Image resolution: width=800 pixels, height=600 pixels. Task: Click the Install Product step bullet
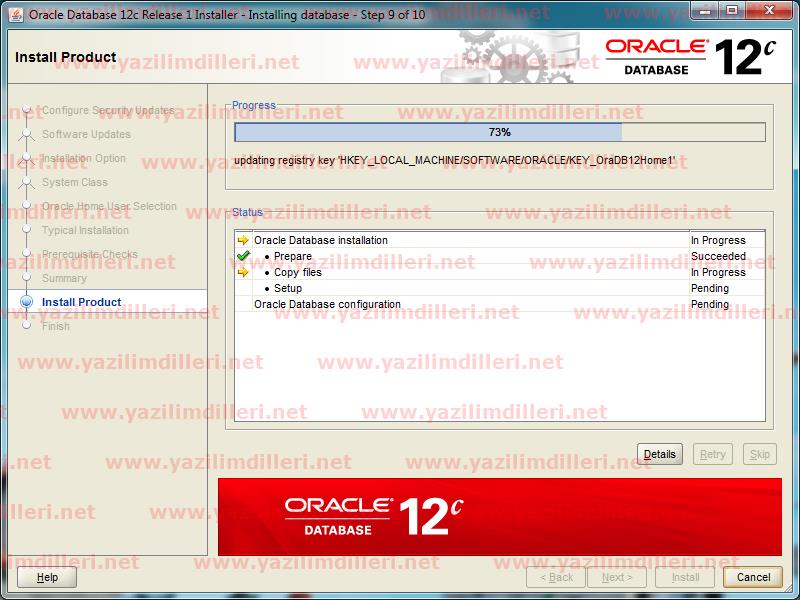click(27, 302)
